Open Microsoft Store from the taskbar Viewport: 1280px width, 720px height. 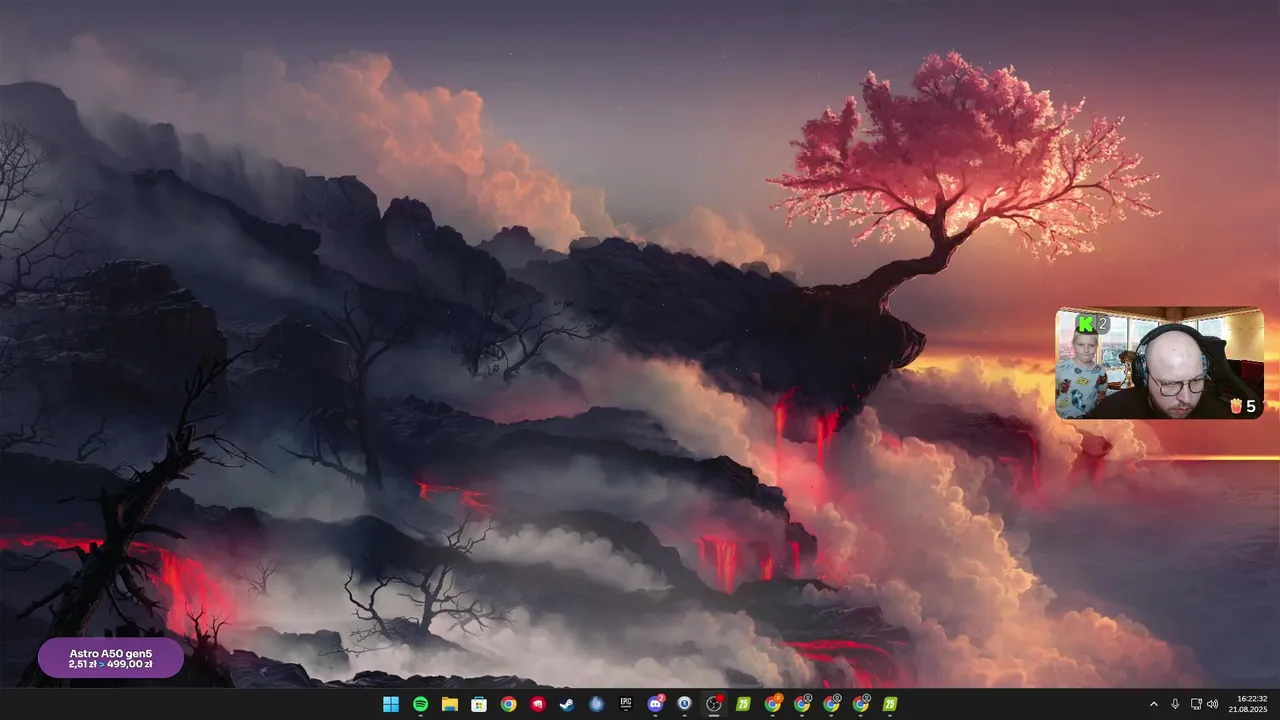[479, 704]
